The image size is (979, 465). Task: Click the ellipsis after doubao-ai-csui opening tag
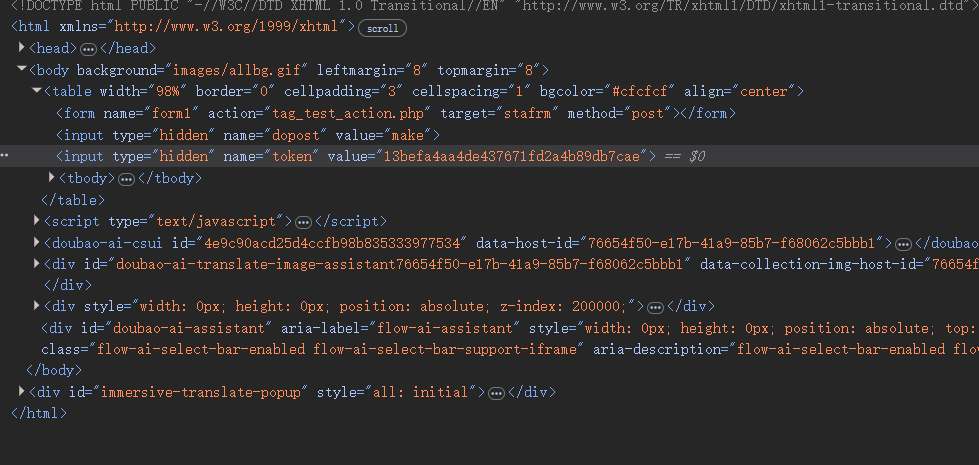click(902, 244)
